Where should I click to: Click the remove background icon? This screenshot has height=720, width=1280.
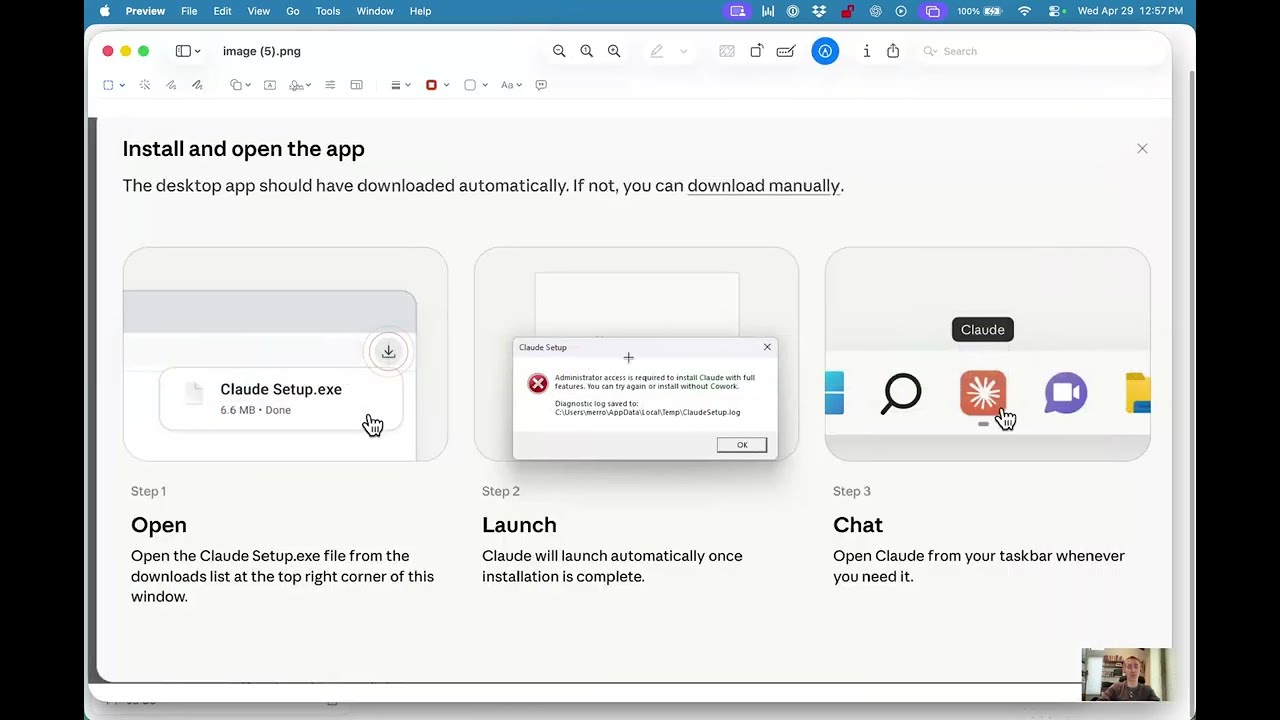point(727,51)
